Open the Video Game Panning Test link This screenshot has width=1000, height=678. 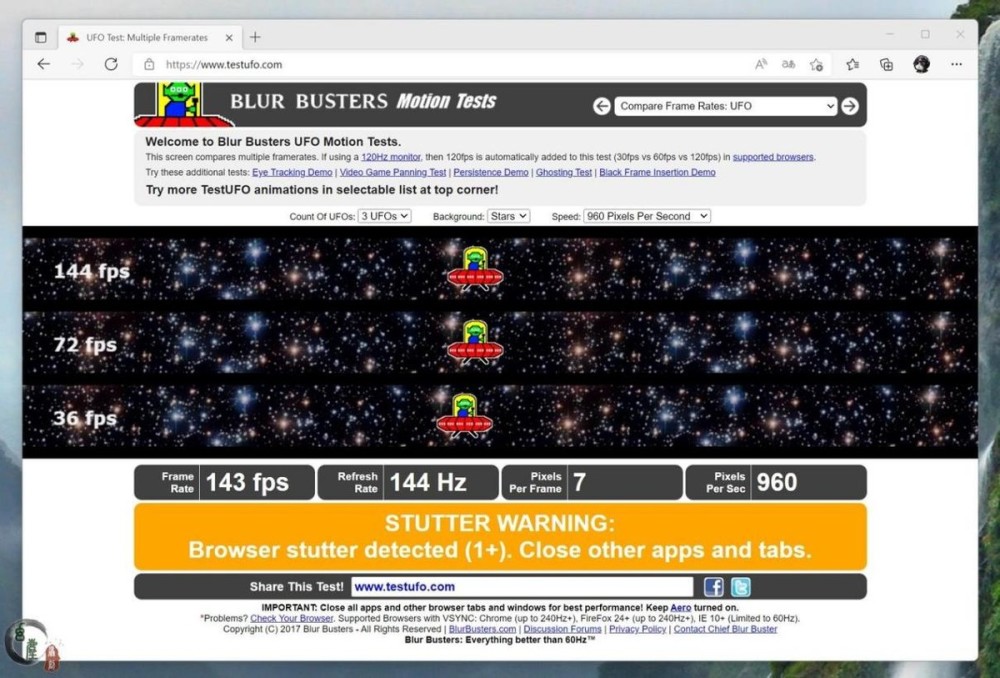[393, 172]
